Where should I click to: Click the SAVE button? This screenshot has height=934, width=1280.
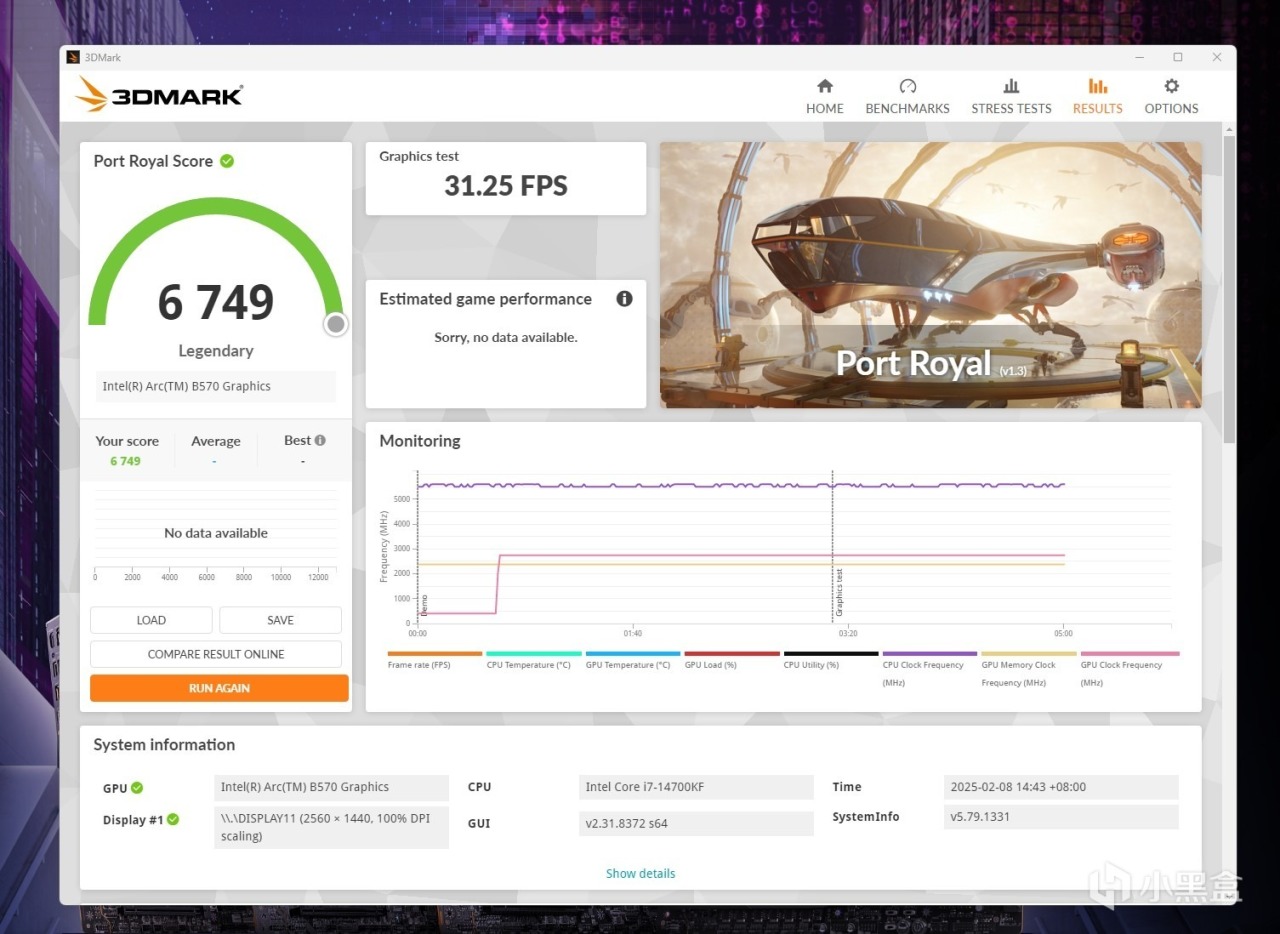(x=280, y=620)
